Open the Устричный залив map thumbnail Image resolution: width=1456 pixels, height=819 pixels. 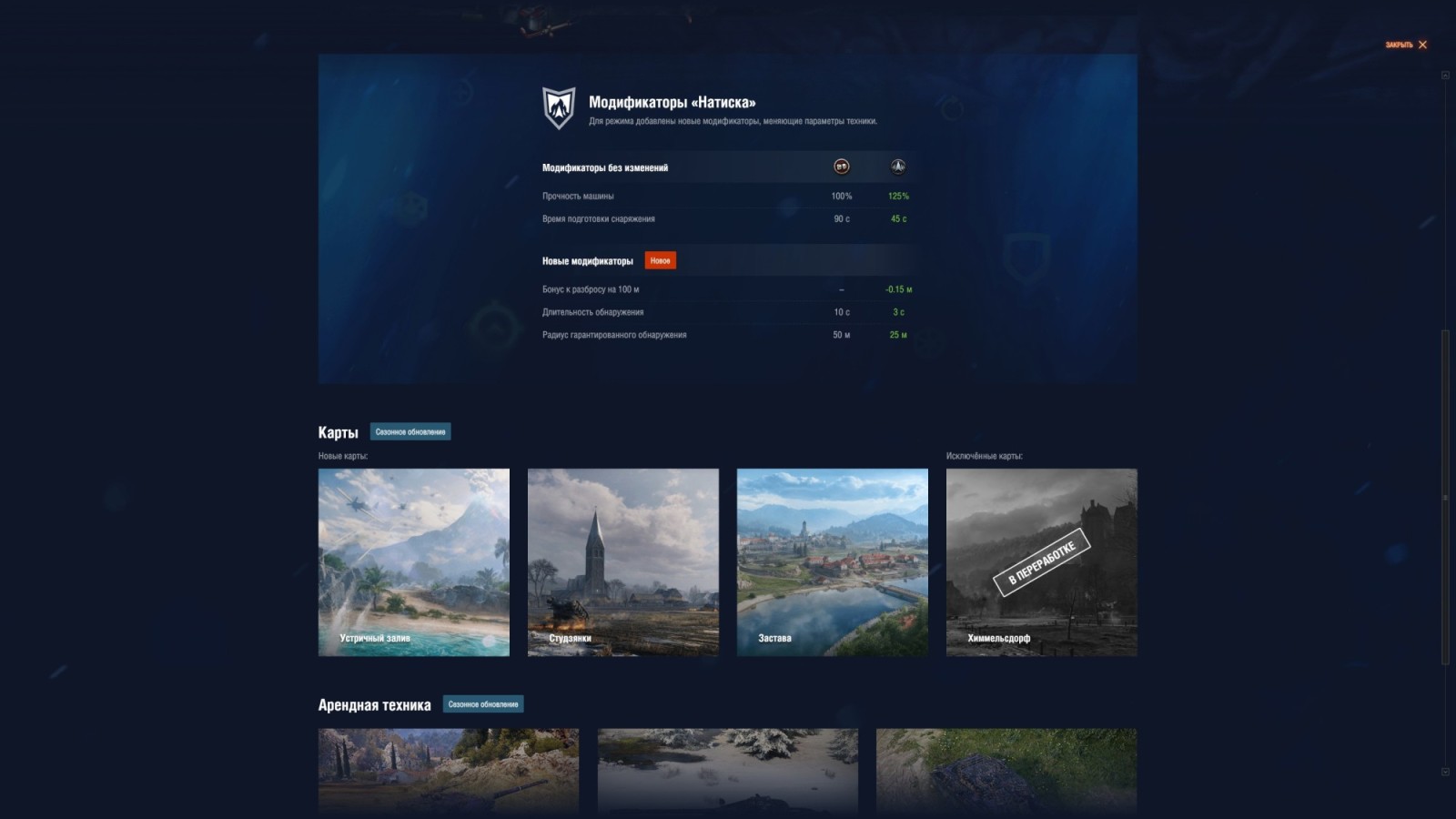tap(414, 561)
